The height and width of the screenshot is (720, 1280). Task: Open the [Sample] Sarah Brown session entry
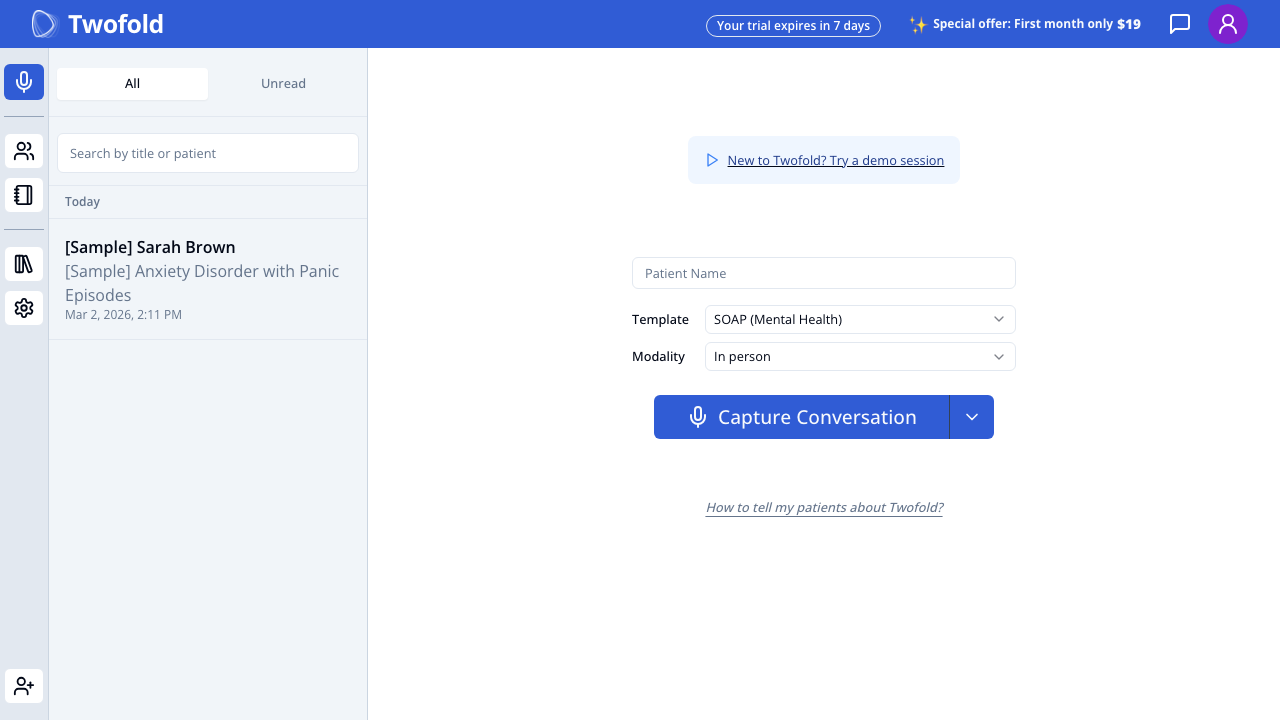pos(208,279)
